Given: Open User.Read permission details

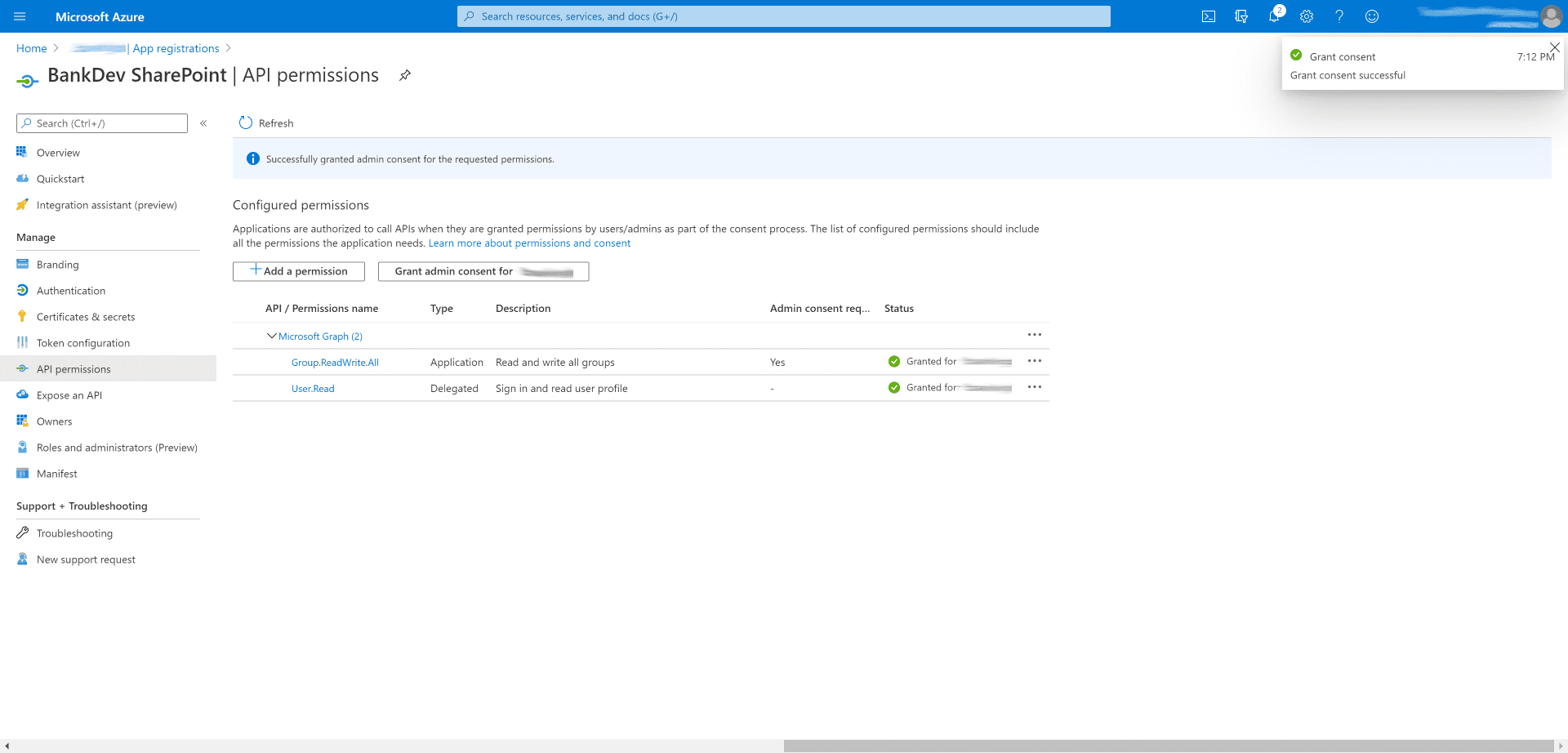Looking at the screenshot, I should click(313, 389).
